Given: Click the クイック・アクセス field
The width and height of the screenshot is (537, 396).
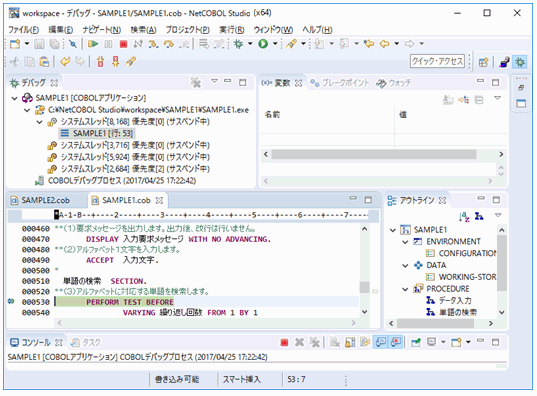Looking at the screenshot, I should point(437,61).
